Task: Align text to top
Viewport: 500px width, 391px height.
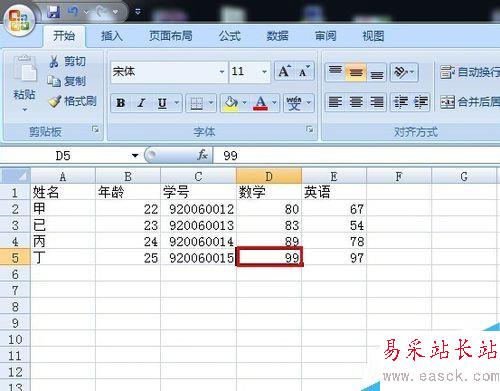Action: pyautogui.click(x=335, y=71)
